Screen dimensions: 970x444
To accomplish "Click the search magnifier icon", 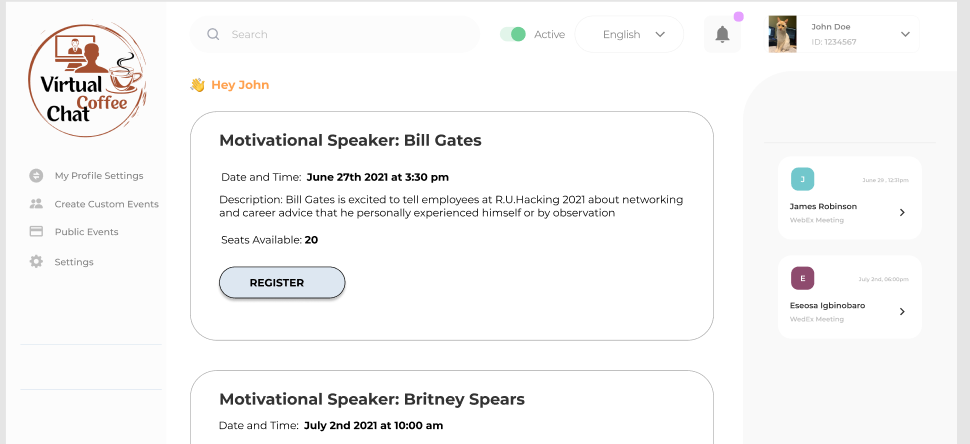I will click(x=213, y=34).
